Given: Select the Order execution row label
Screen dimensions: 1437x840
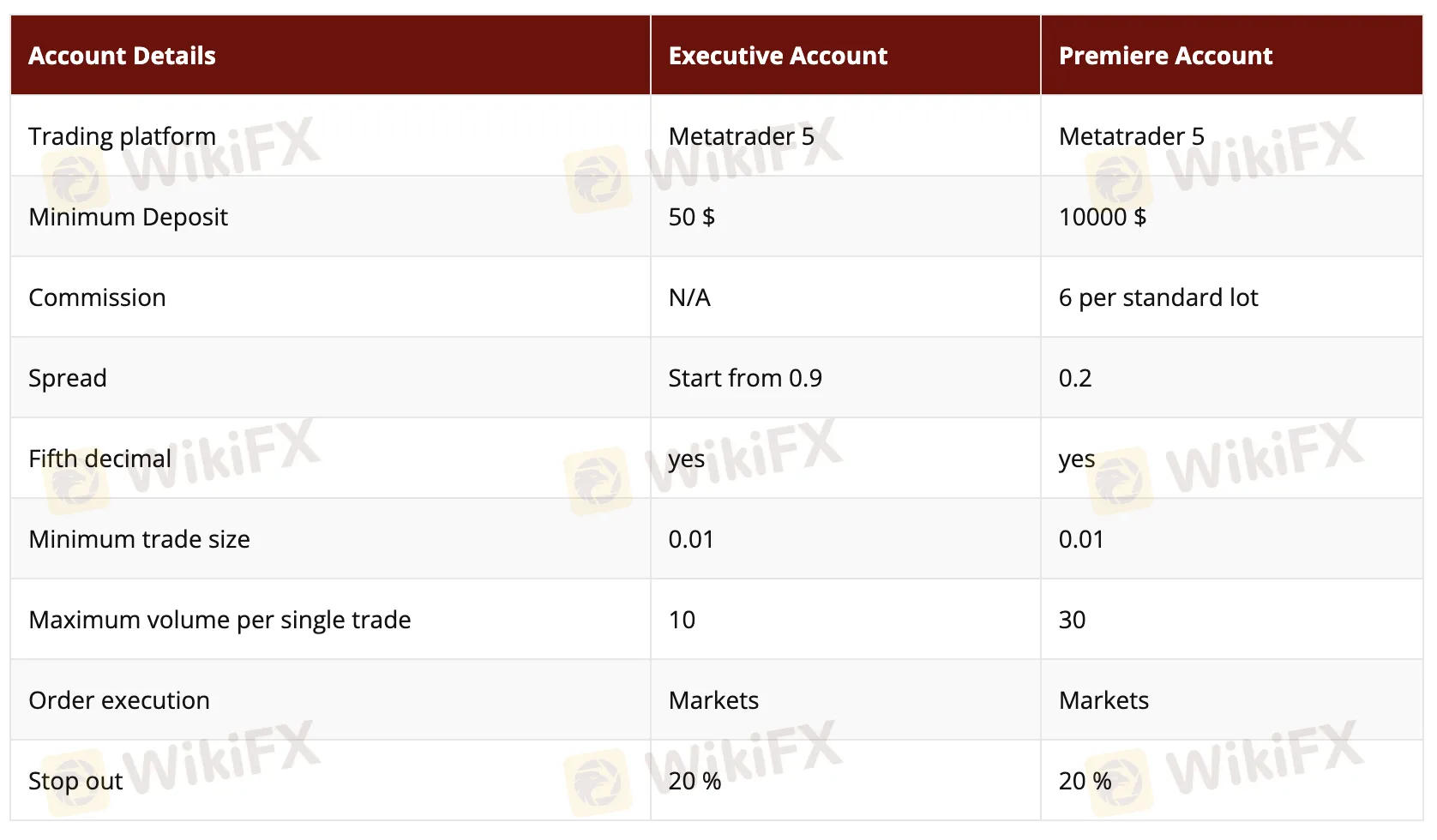Looking at the screenshot, I should point(119,700).
